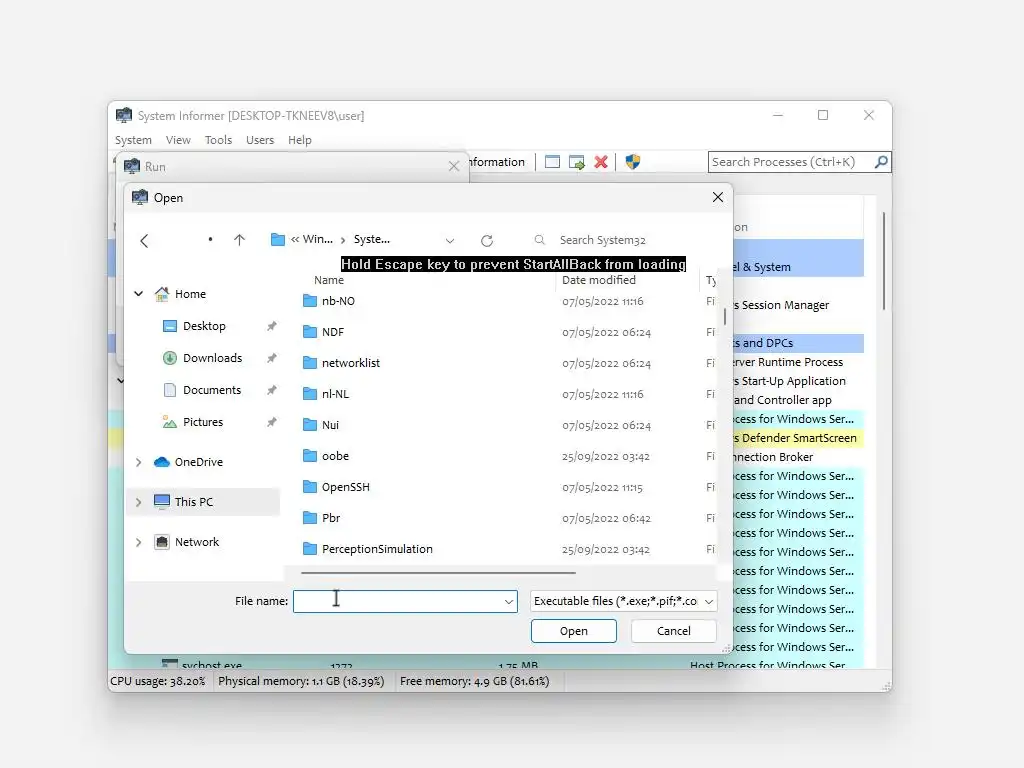Screen dimensions: 1024x768
Task: Click the Physical memory status entry
Action: (x=301, y=681)
